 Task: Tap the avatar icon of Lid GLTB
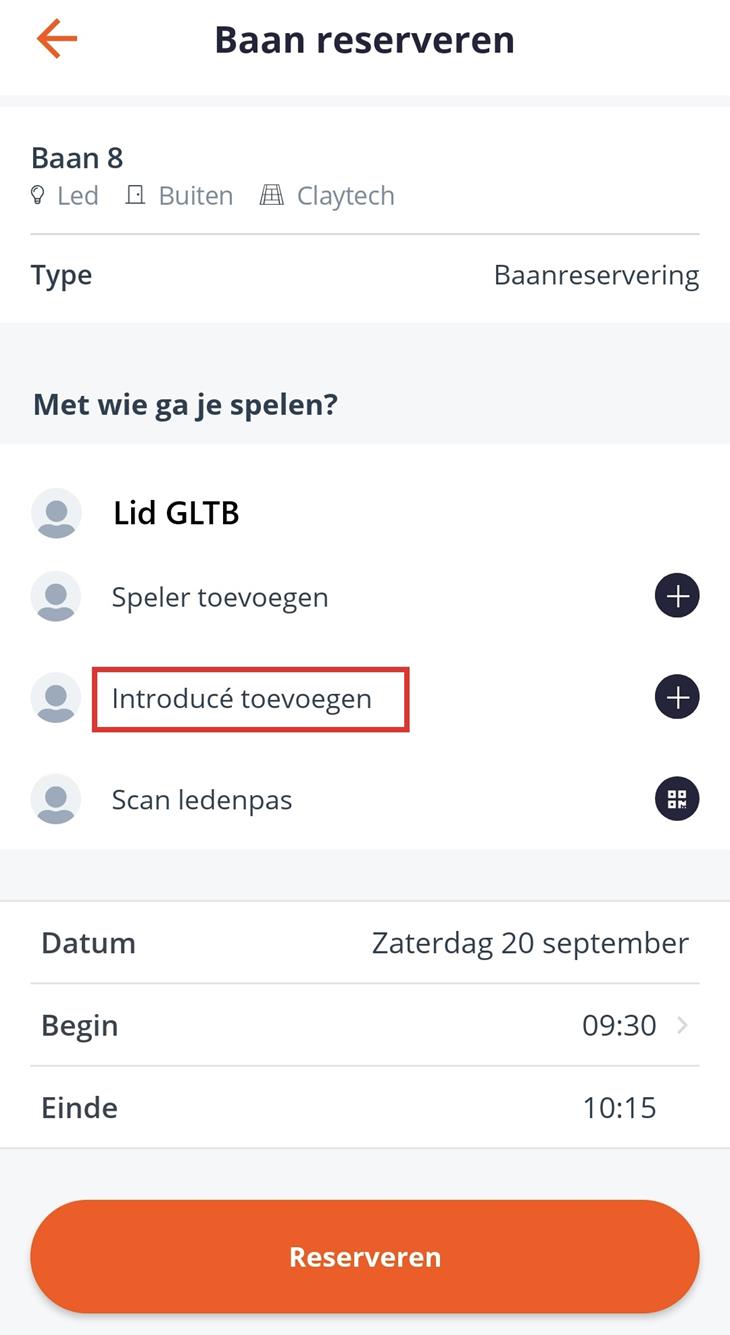pyautogui.click(x=56, y=512)
